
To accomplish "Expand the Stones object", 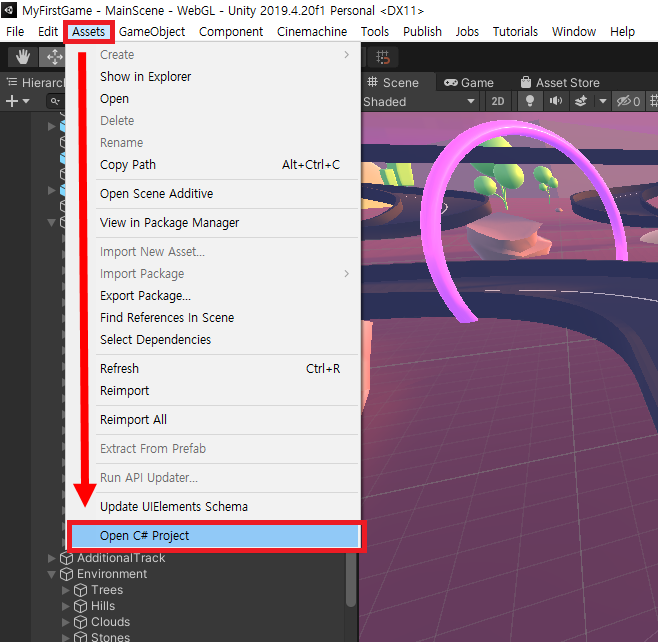I will (x=65, y=637).
